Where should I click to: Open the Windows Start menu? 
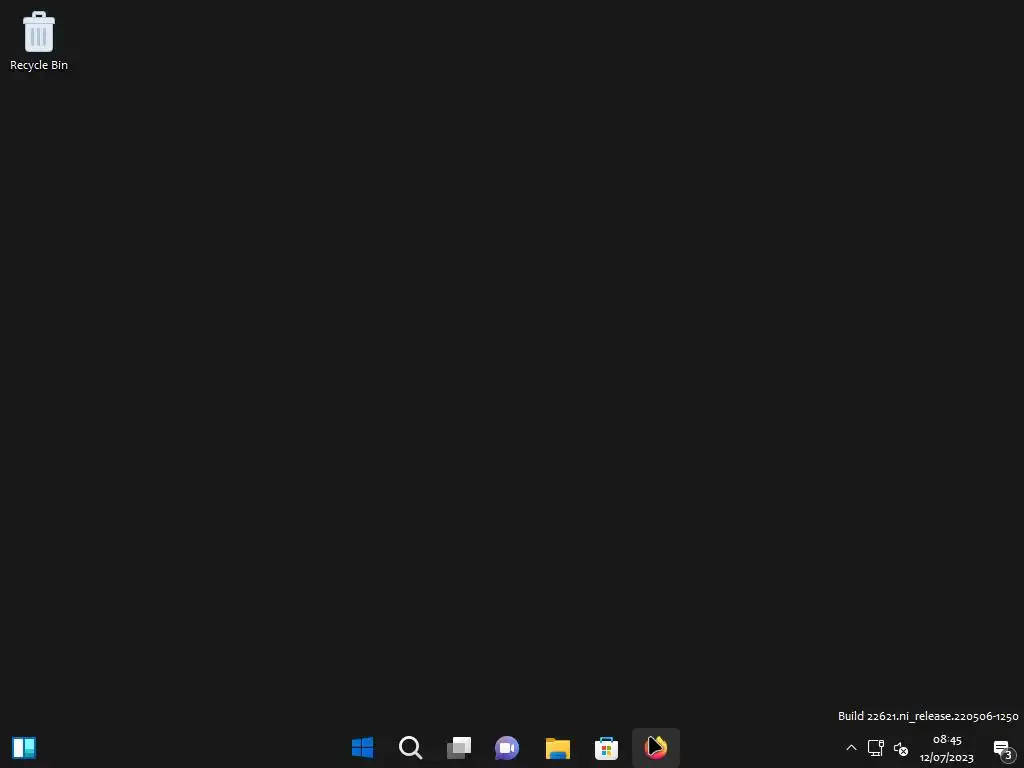pyautogui.click(x=362, y=748)
